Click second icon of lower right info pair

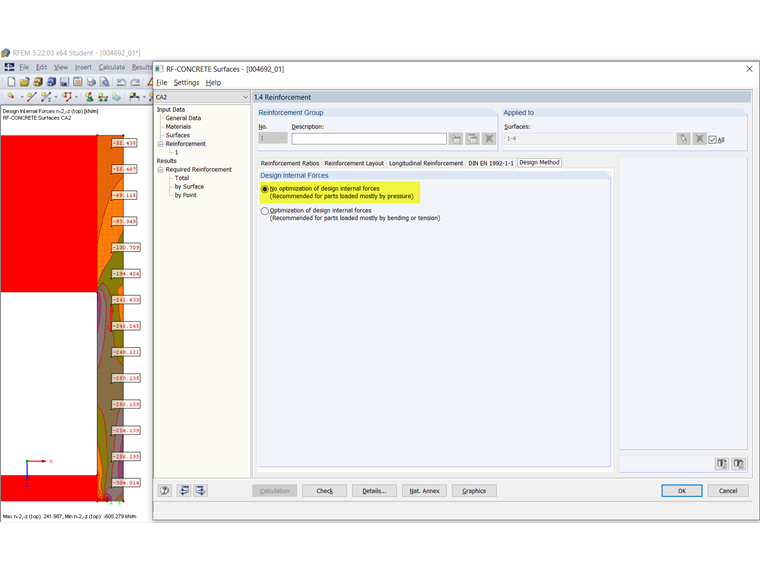738,464
